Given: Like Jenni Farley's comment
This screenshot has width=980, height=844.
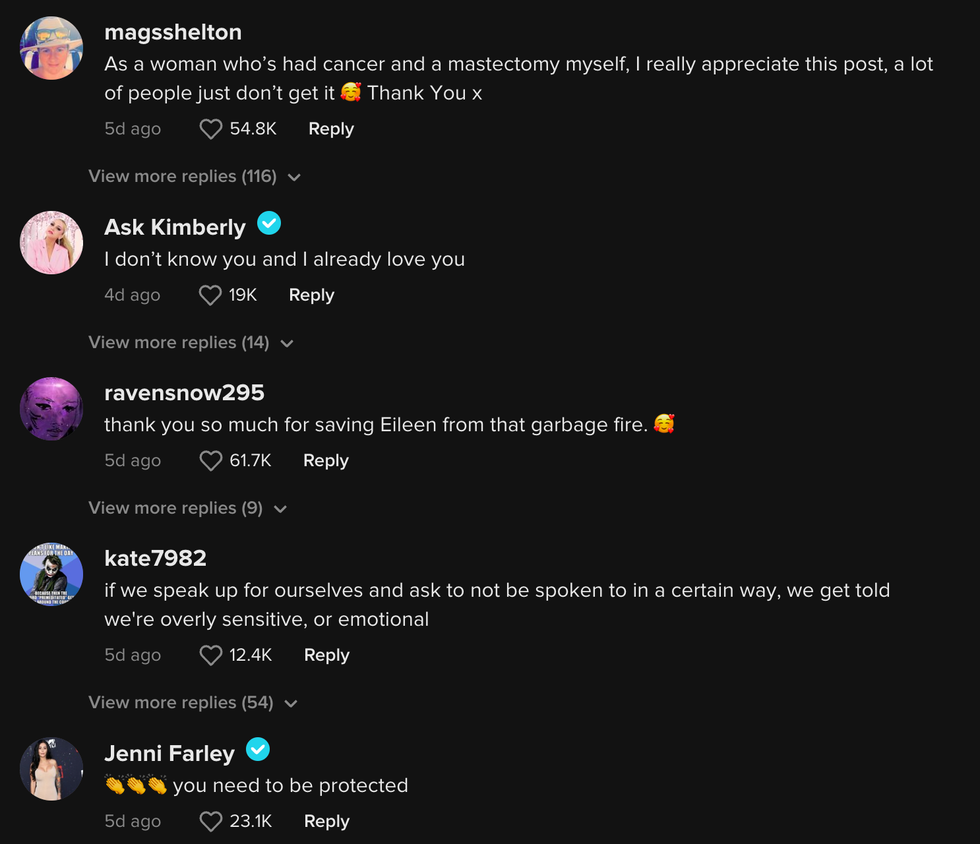Looking at the screenshot, I should 210,821.
